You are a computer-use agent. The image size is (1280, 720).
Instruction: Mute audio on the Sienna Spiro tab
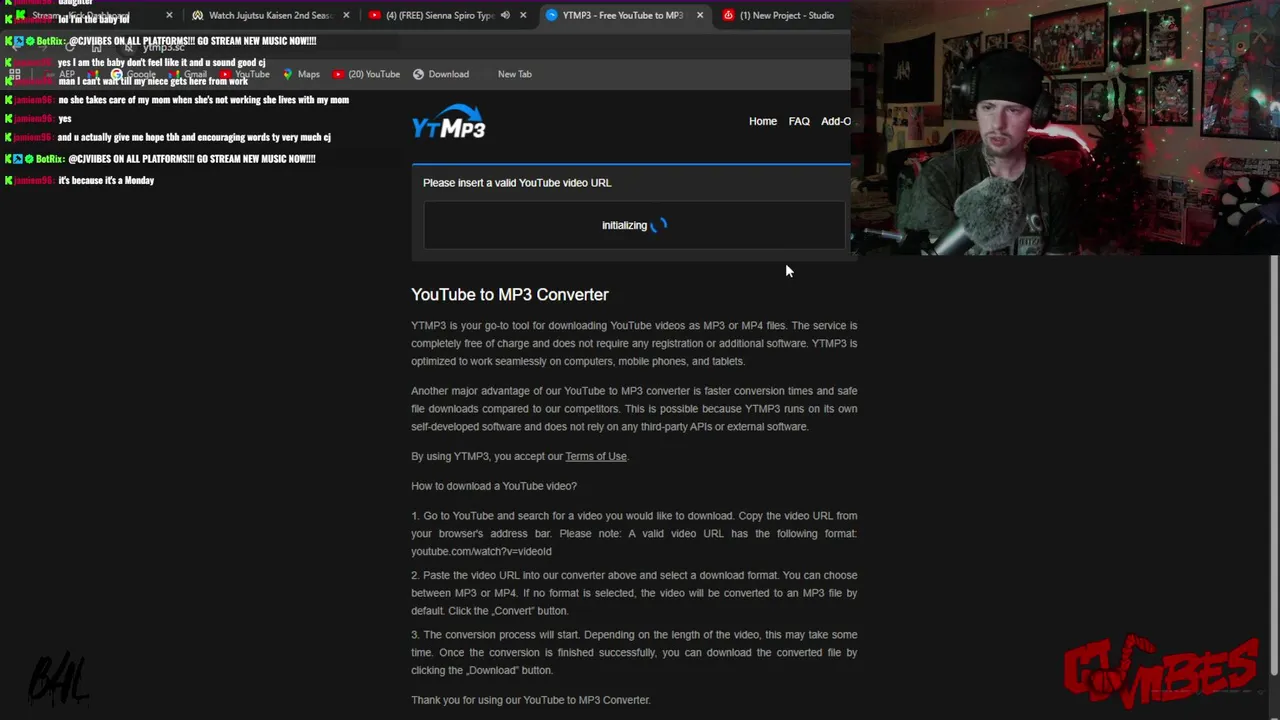(505, 15)
